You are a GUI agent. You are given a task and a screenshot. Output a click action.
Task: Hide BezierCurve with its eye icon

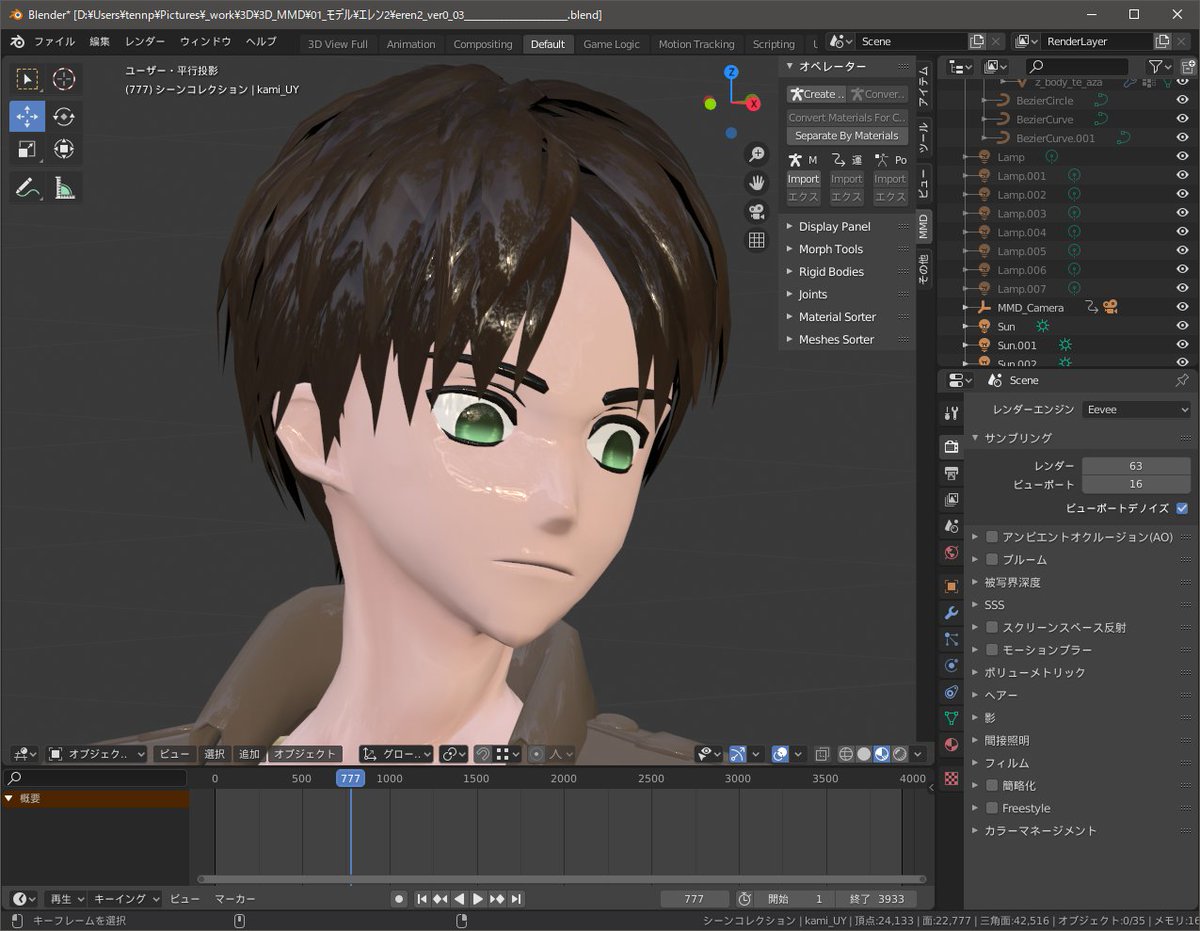(x=1182, y=119)
